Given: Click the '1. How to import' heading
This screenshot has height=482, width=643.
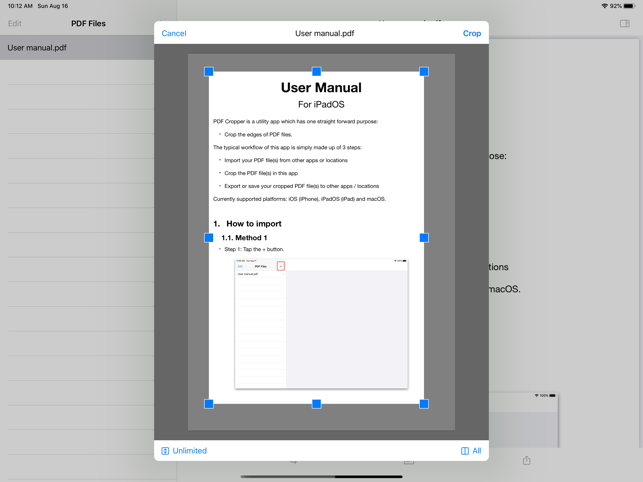Looking at the screenshot, I should click(x=247, y=224).
